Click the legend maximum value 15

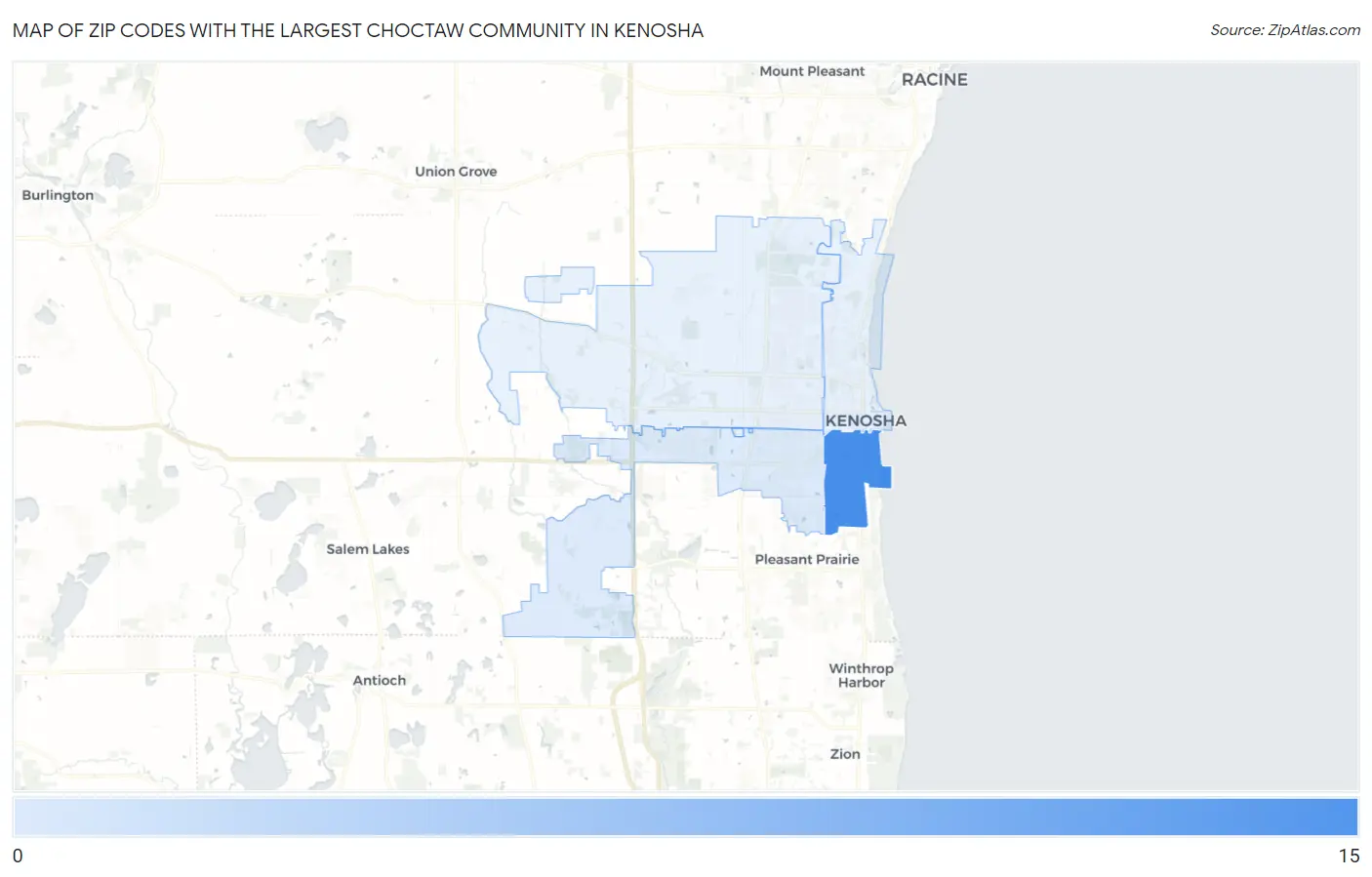tap(1349, 856)
